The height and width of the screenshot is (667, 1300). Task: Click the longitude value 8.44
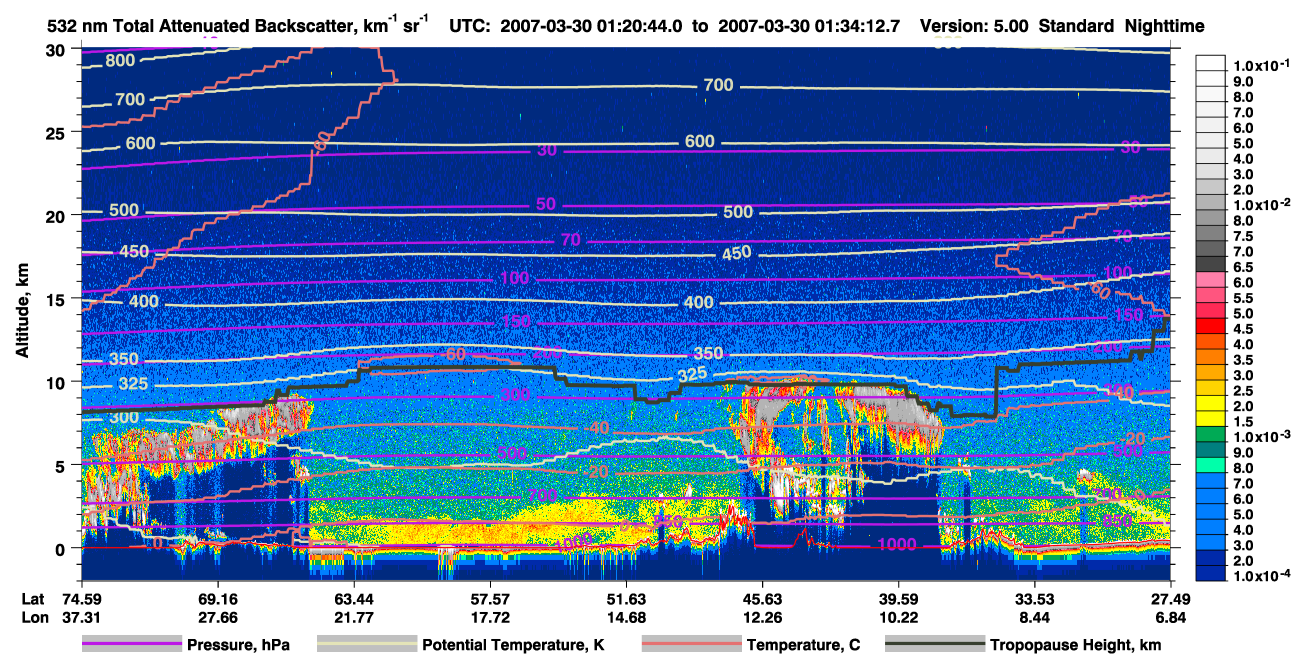[x=1034, y=617]
